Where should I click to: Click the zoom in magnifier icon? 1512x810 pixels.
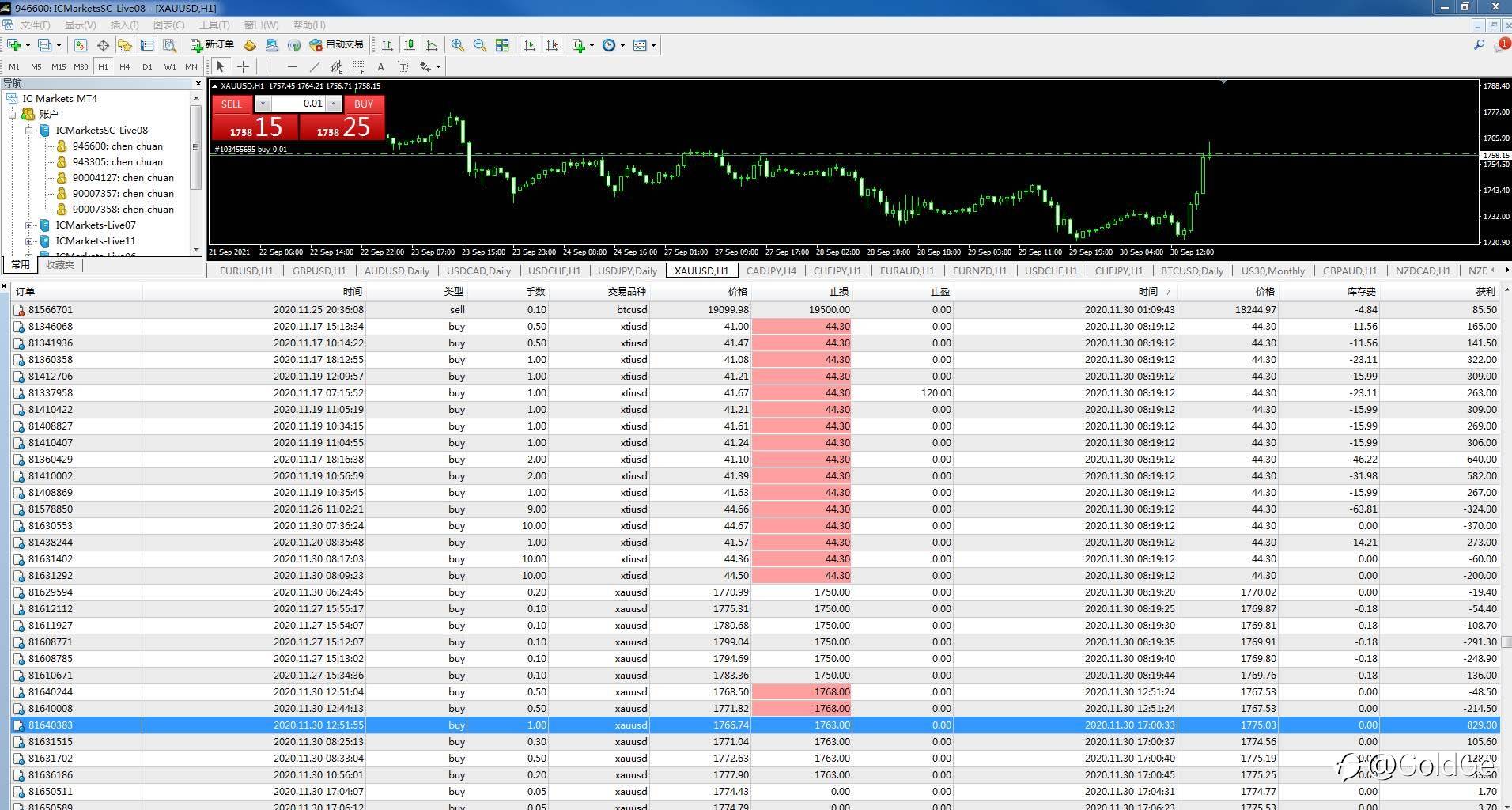pyautogui.click(x=457, y=45)
